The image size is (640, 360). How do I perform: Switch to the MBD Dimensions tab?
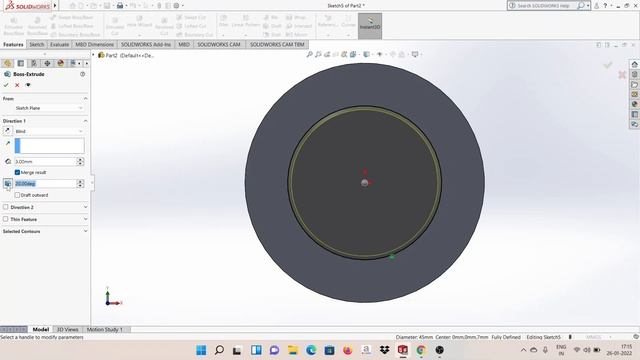click(x=95, y=44)
